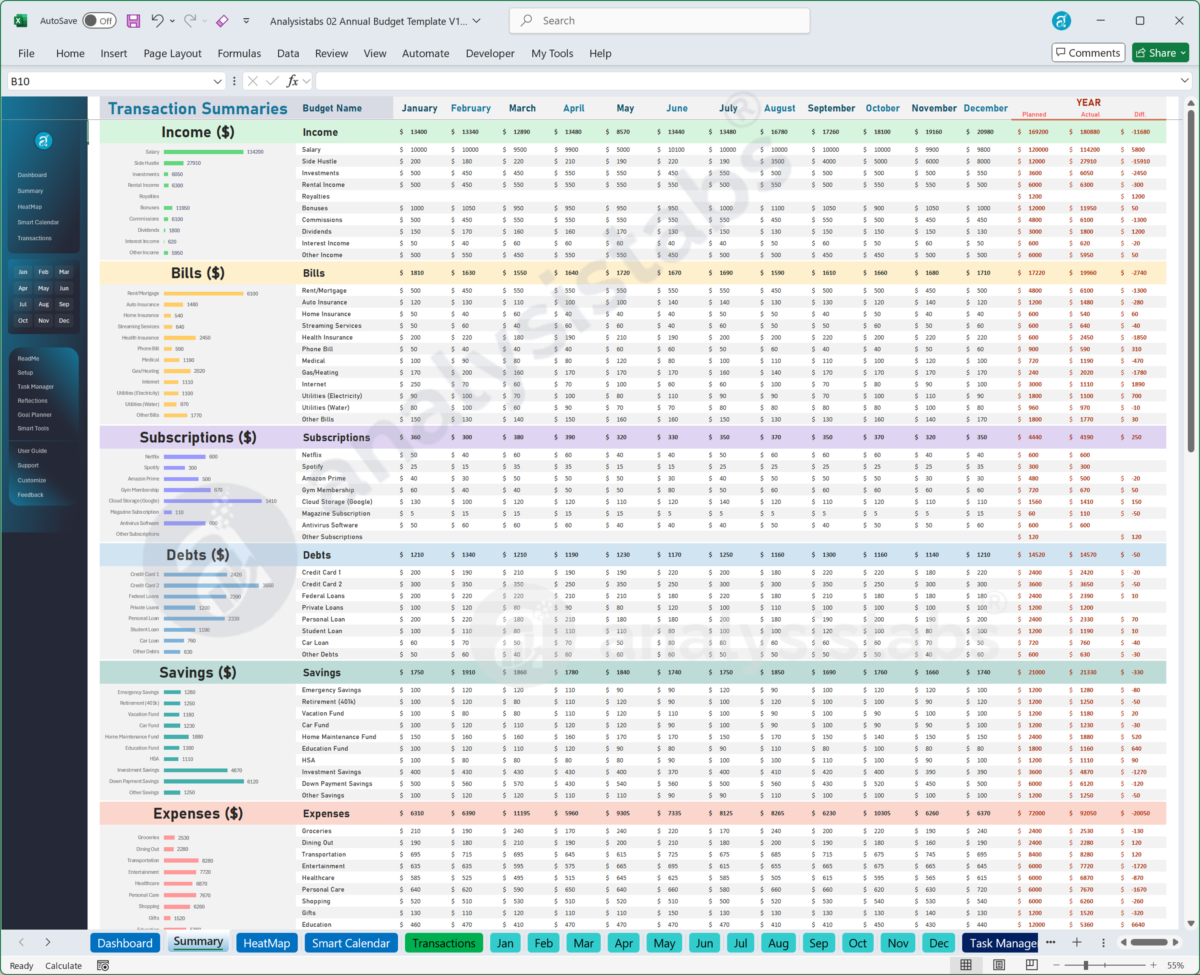
Task: Open the HeatMap sheet tab
Action: pyautogui.click(x=266, y=942)
